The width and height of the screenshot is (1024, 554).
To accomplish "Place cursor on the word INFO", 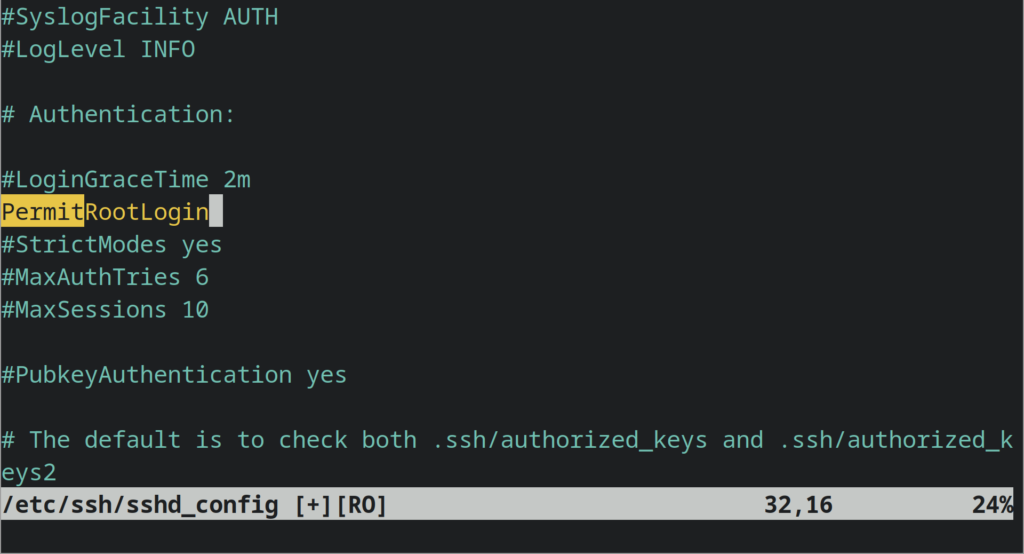I will pyautogui.click(x=167, y=49).
